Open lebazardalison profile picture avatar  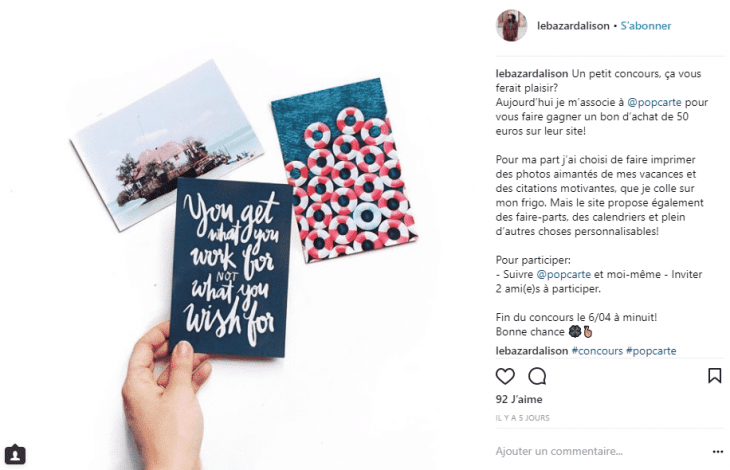click(512, 26)
